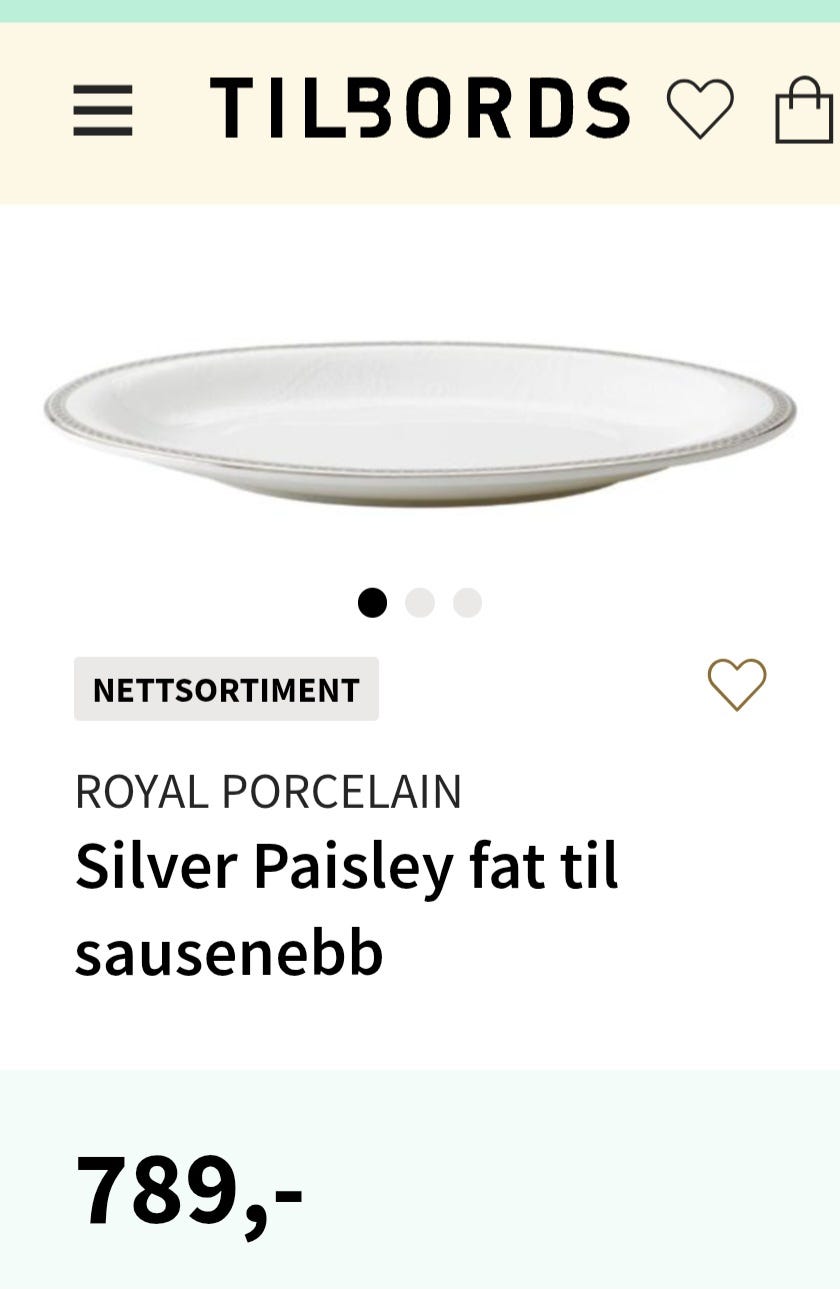Go to homepage via TILBORDS logo

click(x=419, y=108)
